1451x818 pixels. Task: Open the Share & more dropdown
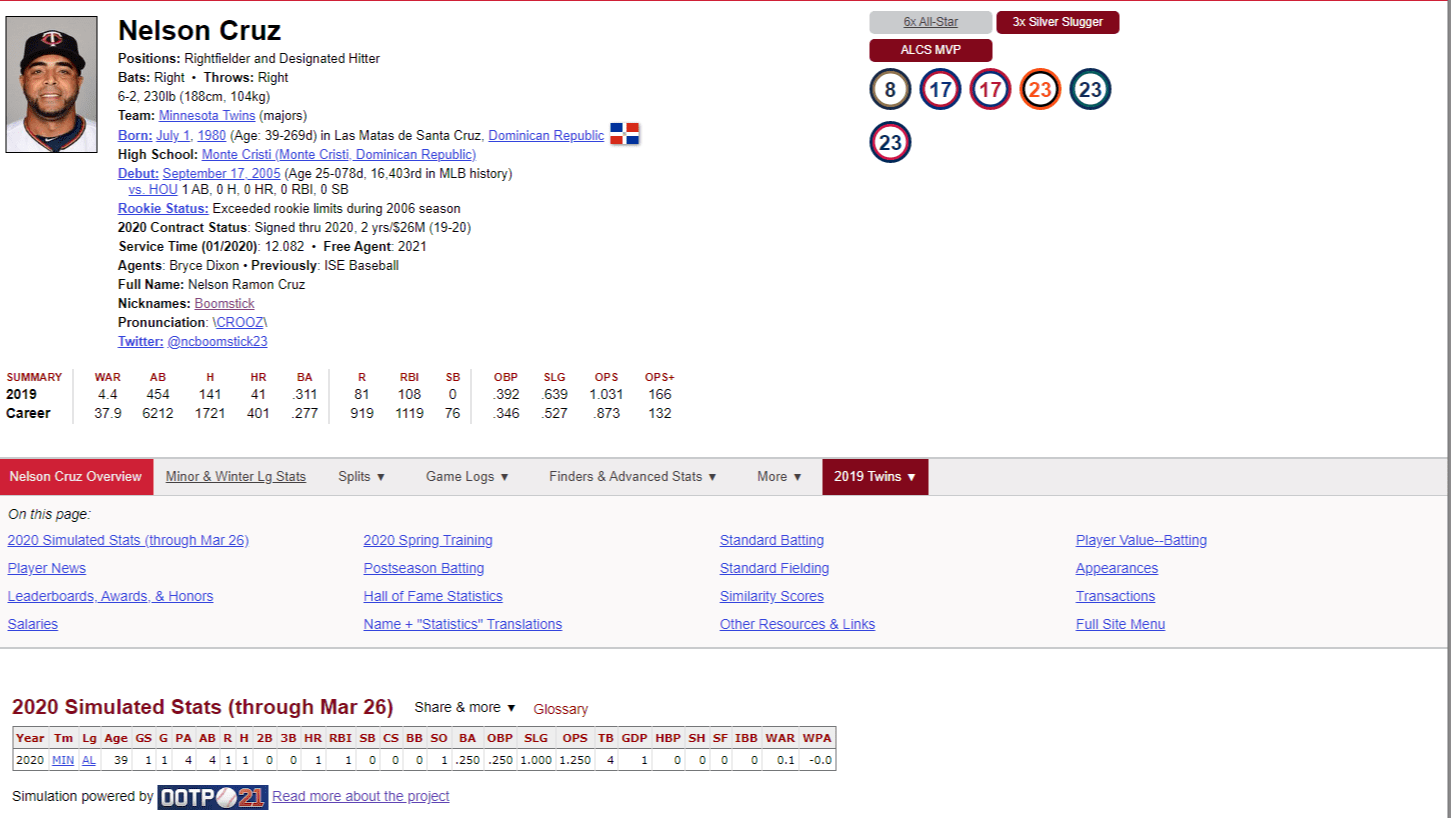pyautogui.click(x=463, y=707)
